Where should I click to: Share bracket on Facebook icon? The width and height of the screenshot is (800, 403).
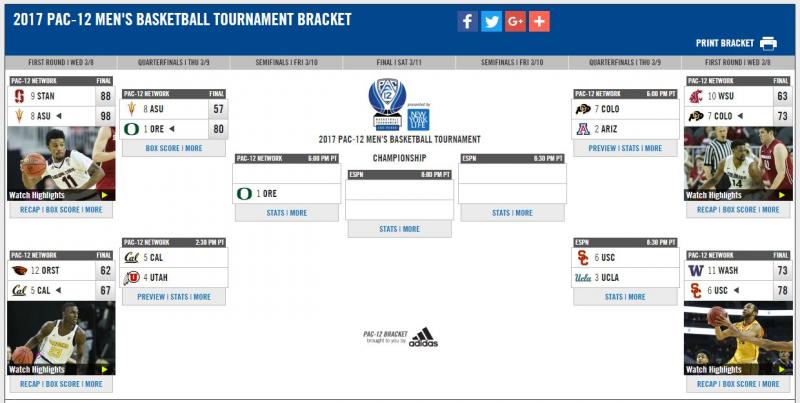coord(467,21)
